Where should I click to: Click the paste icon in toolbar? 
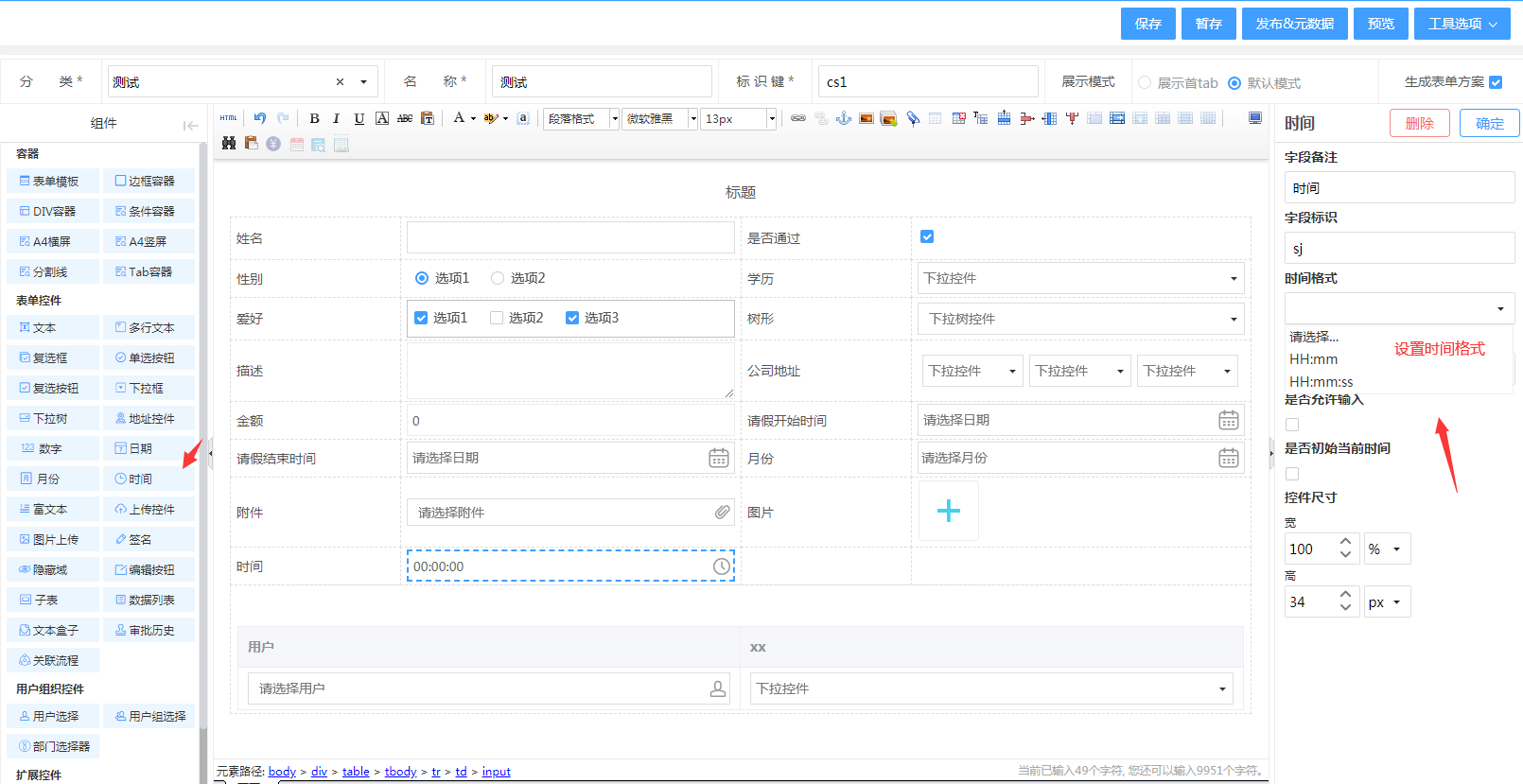tap(428, 118)
